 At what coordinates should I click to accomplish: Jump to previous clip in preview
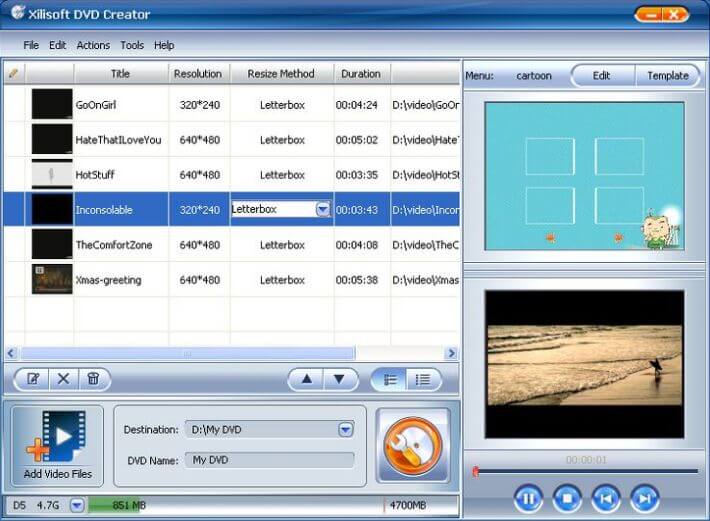[606, 499]
